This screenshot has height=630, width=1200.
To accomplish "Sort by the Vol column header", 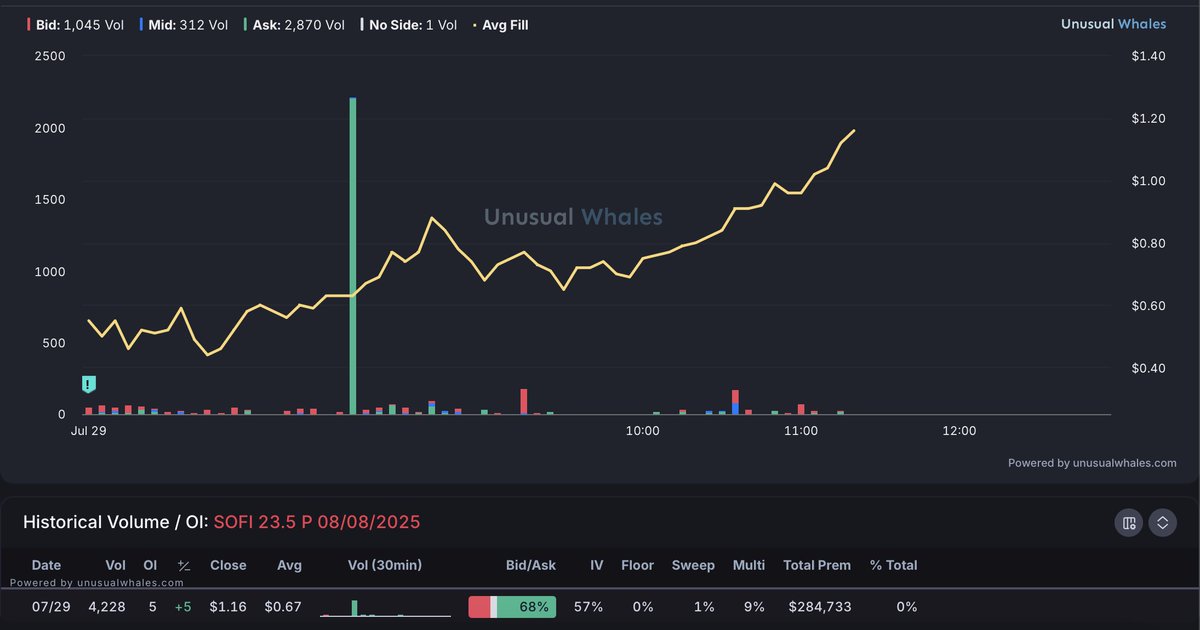I will pos(115,565).
